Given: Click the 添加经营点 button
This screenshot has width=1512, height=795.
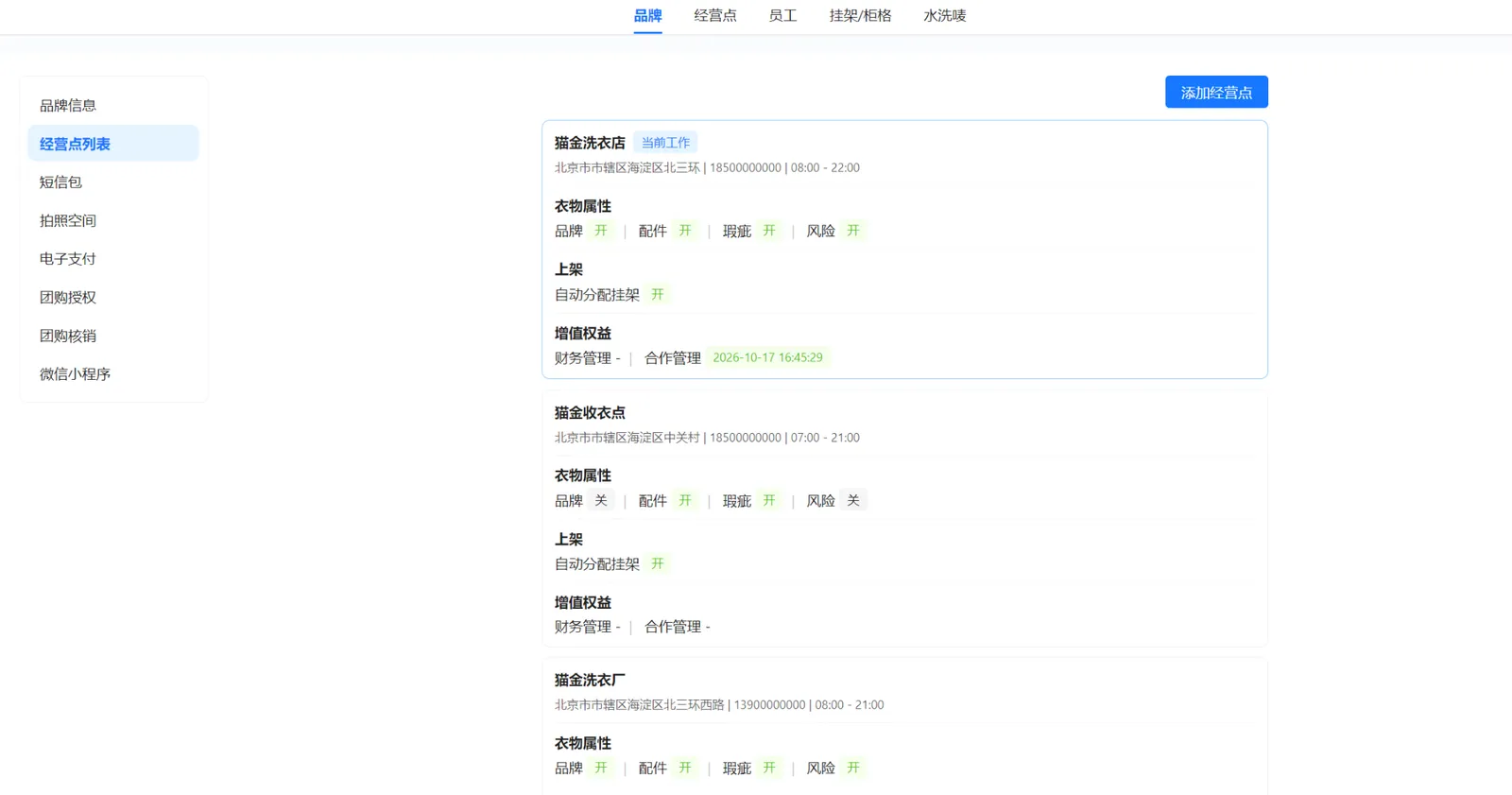Looking at the screenshot, I should coord(1216,93).
